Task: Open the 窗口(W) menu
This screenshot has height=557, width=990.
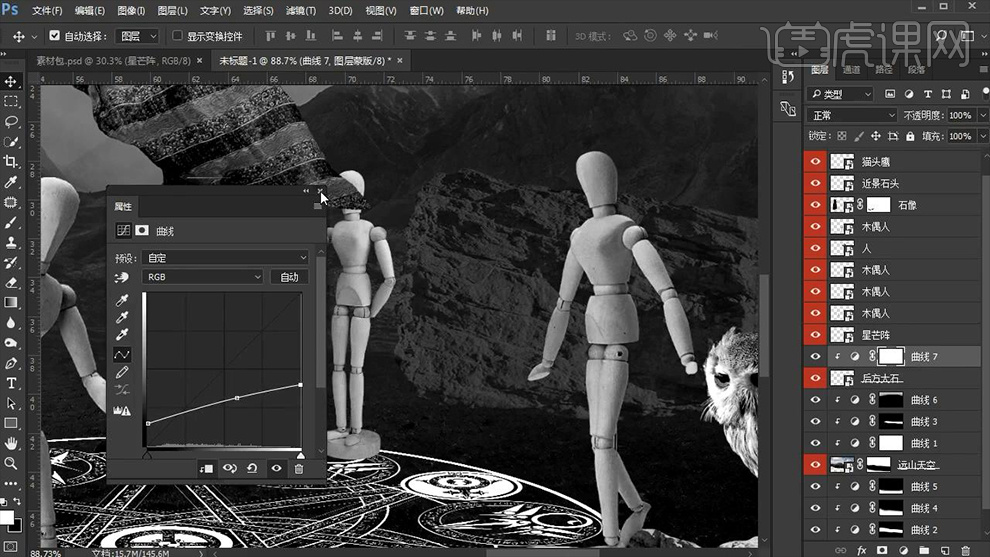Action: pyautogui.click(x=426, y=11)
